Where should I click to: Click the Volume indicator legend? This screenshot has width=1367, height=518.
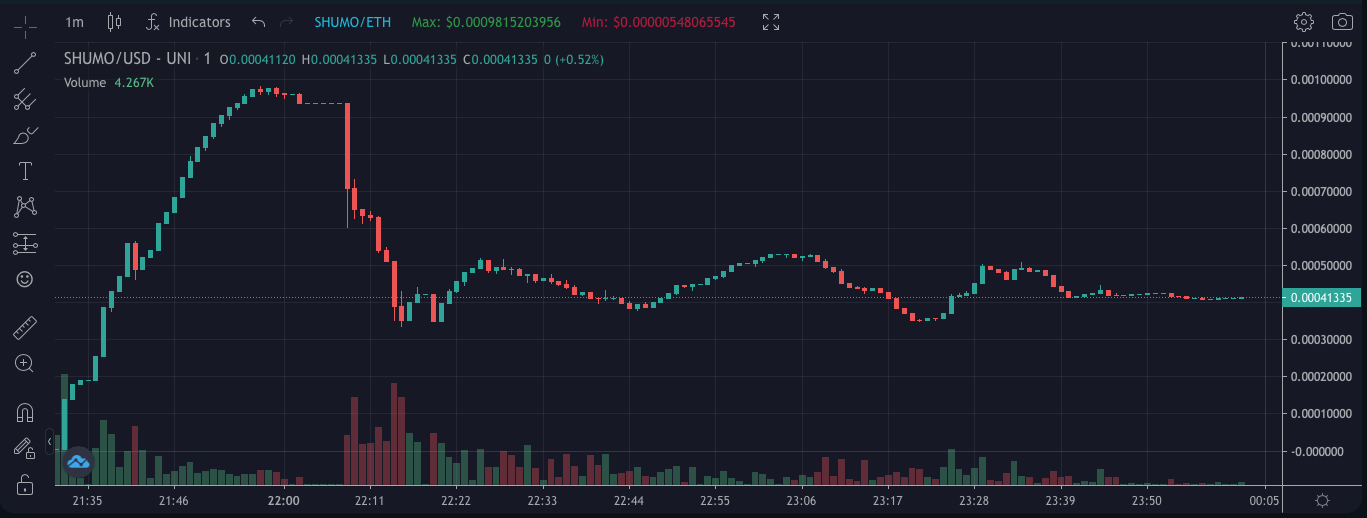[x=85, y=83]
